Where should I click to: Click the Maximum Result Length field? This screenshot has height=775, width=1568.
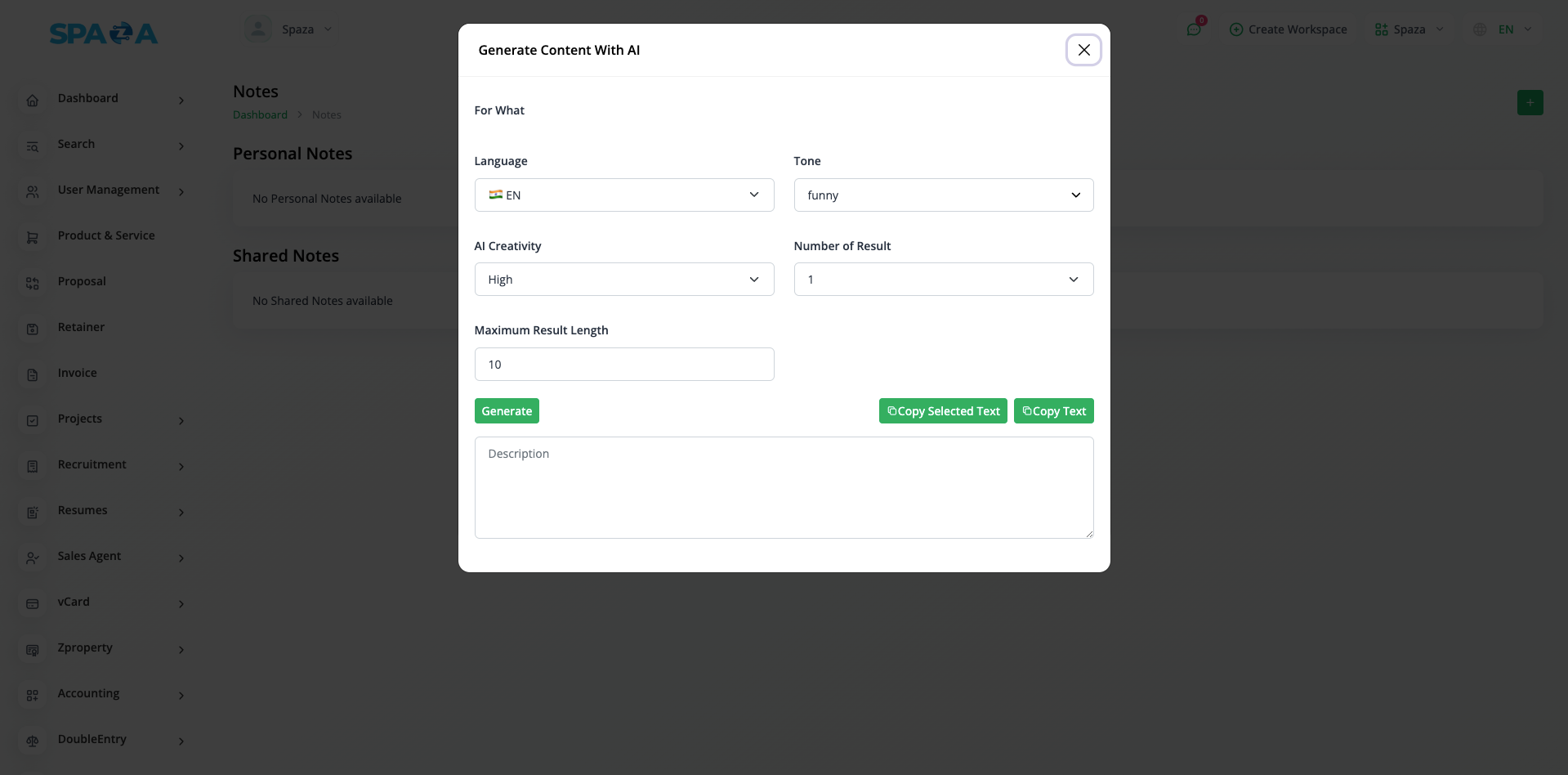point(623,365)
